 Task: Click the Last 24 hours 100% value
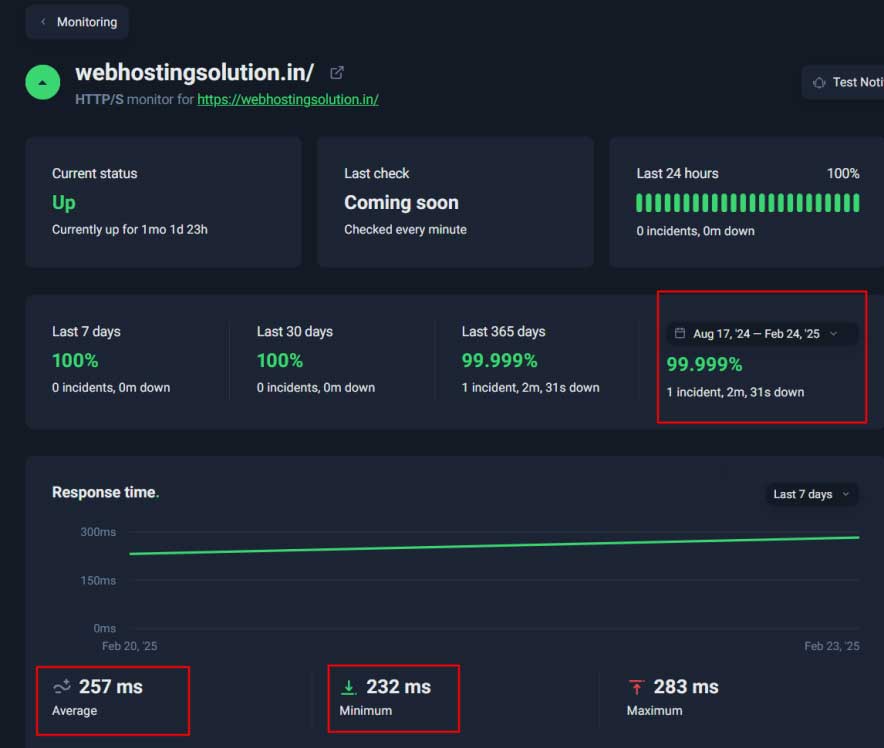click(843, 174)
